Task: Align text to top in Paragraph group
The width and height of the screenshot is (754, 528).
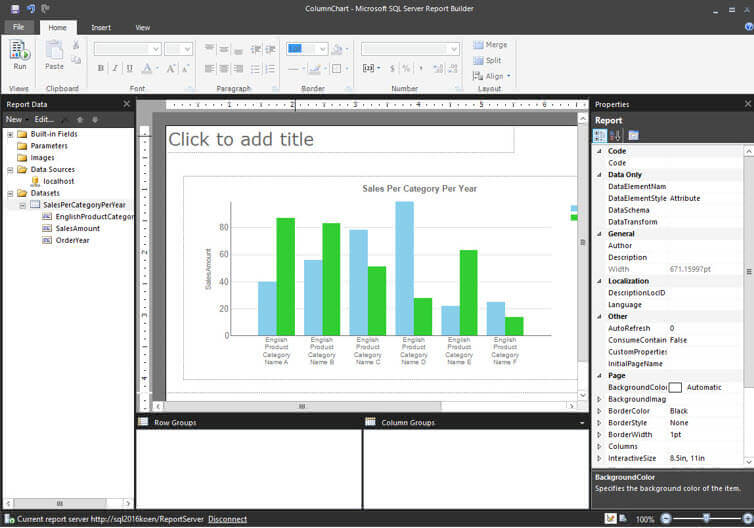Action: pos(209,49)
